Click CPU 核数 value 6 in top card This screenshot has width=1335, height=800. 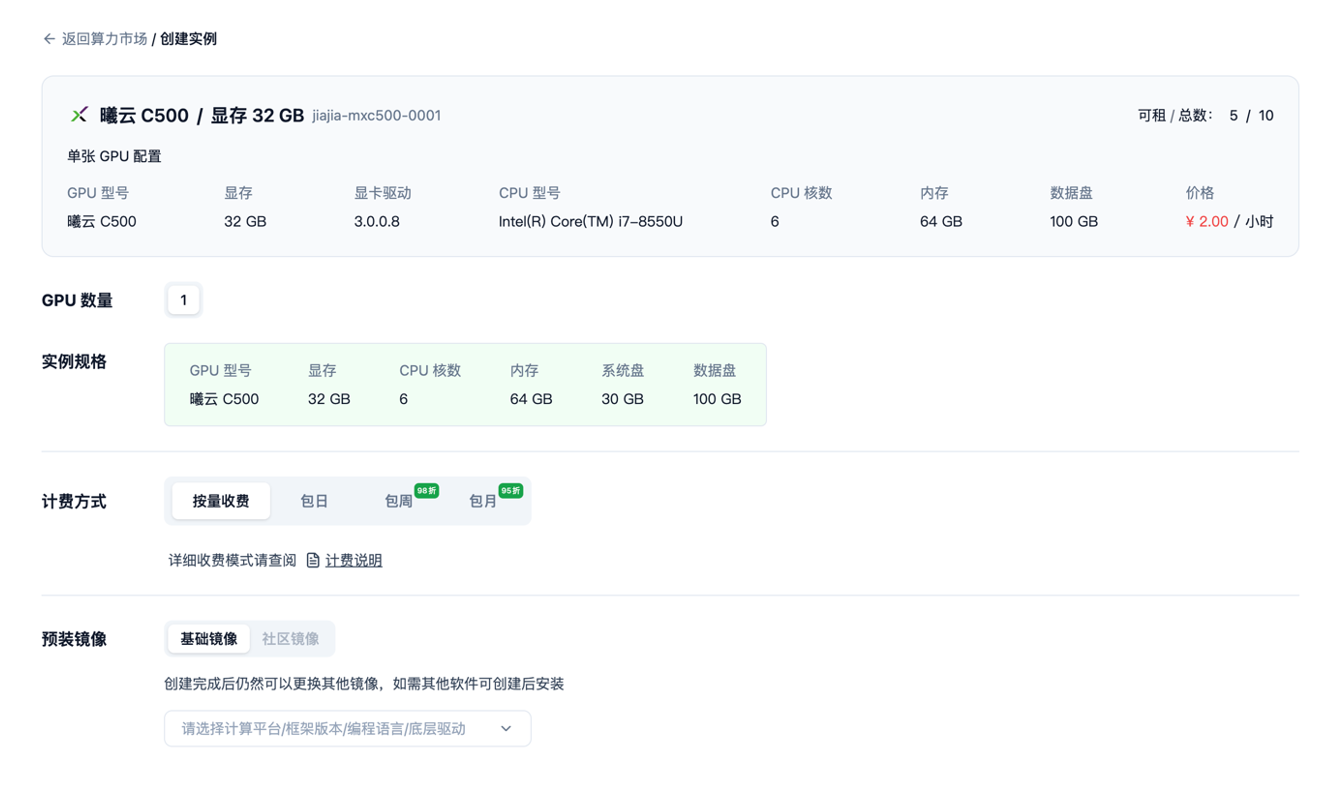(775, 221)
